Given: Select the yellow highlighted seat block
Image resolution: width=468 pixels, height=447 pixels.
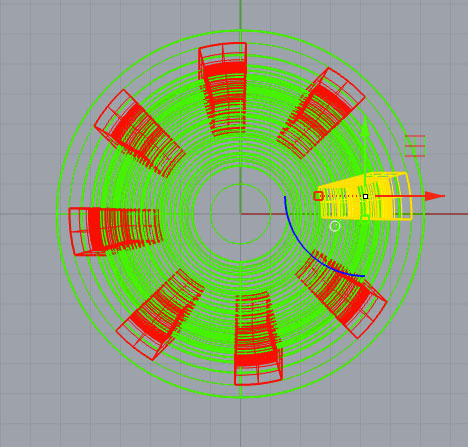Looking at the screenshot, I should [365, 197].
